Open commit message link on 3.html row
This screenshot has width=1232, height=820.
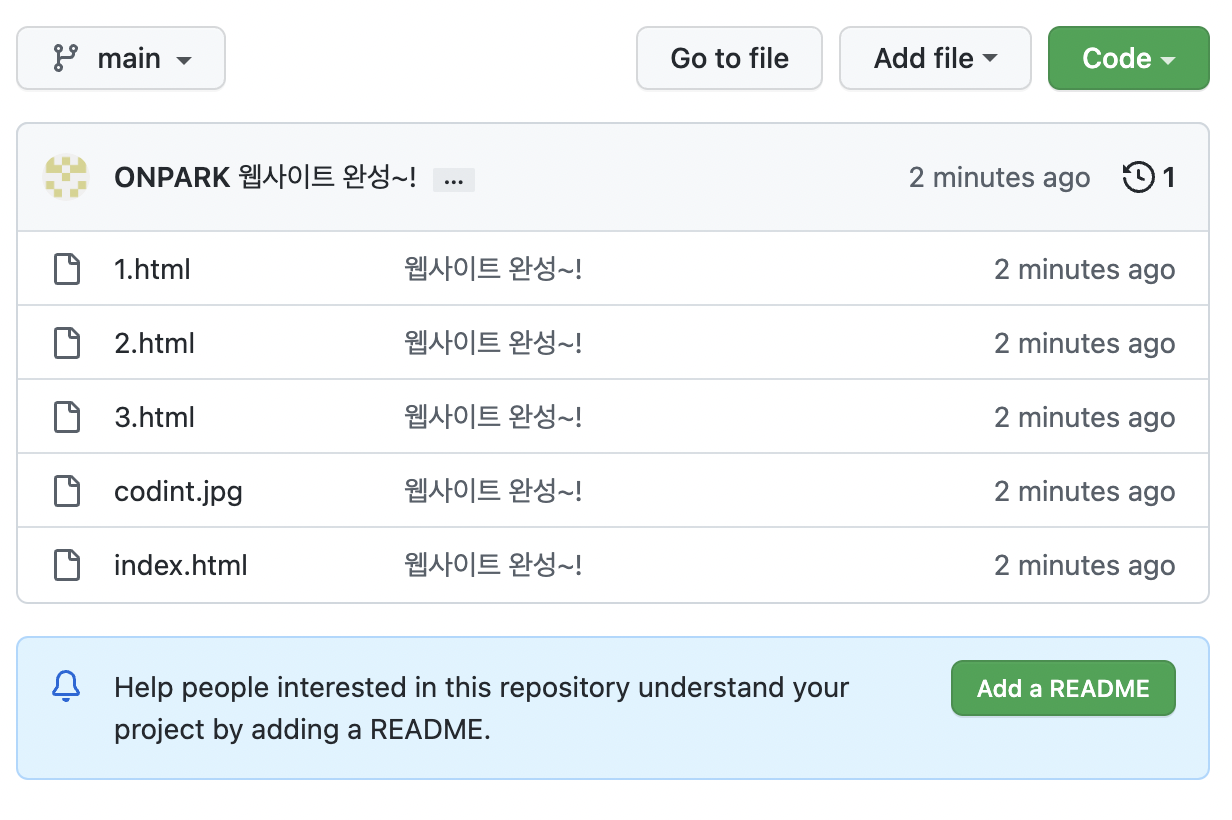(x=492, y=417)
